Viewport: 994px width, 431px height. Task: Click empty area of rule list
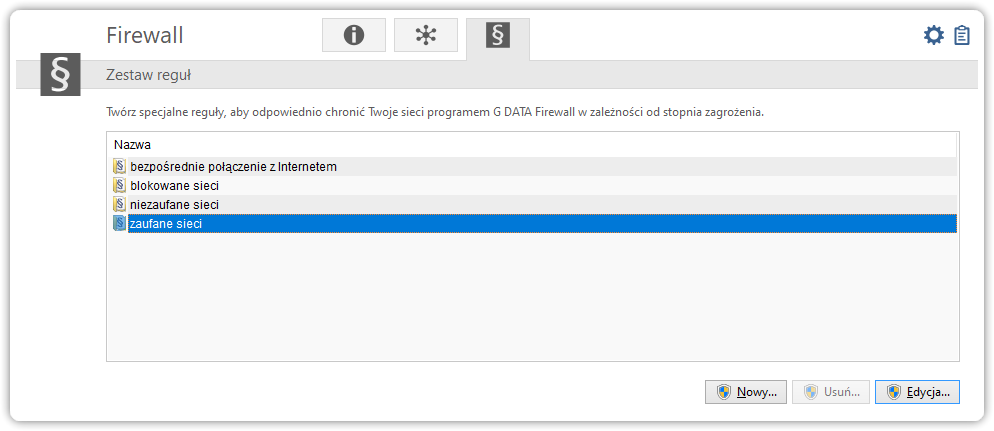(x=532, y=296)
